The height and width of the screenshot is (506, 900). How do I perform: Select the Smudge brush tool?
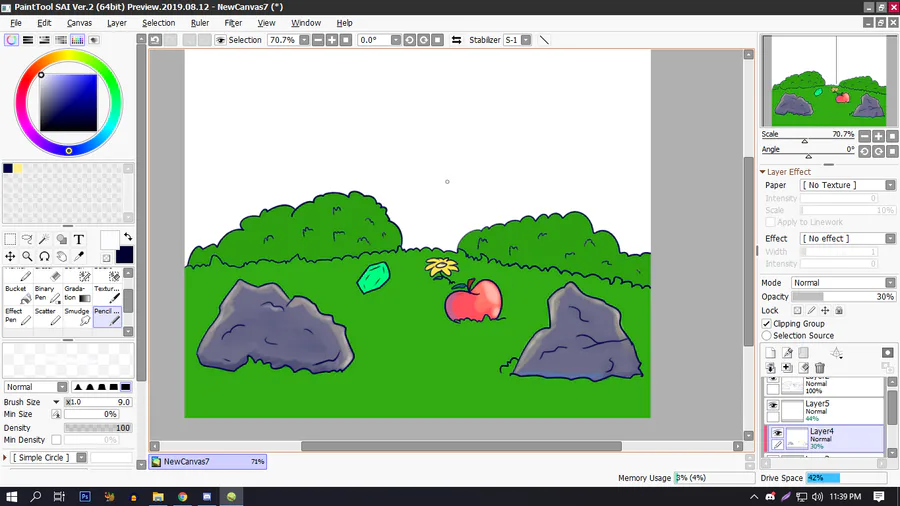(77, 316)
